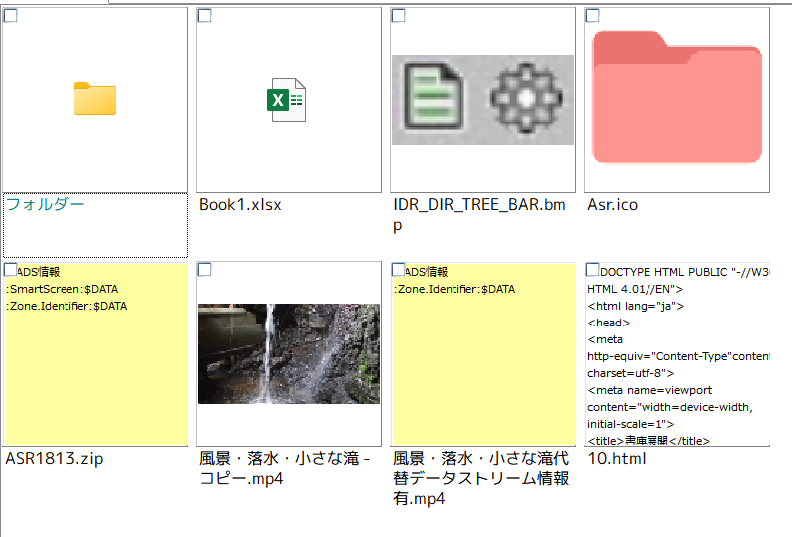Click the Book1.xlsx file name

(x=240, y=205)
